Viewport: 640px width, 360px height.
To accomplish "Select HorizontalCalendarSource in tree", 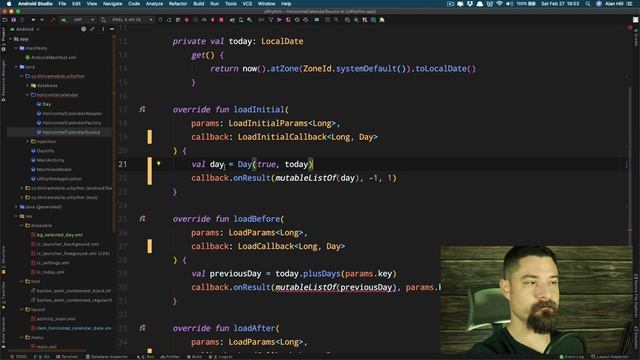I will (68, 132).
